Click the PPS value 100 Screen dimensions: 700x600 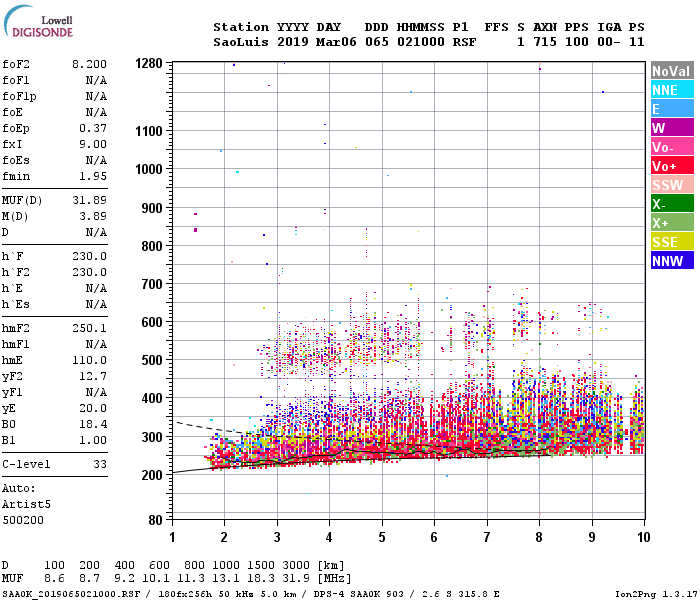pos(577,42)
